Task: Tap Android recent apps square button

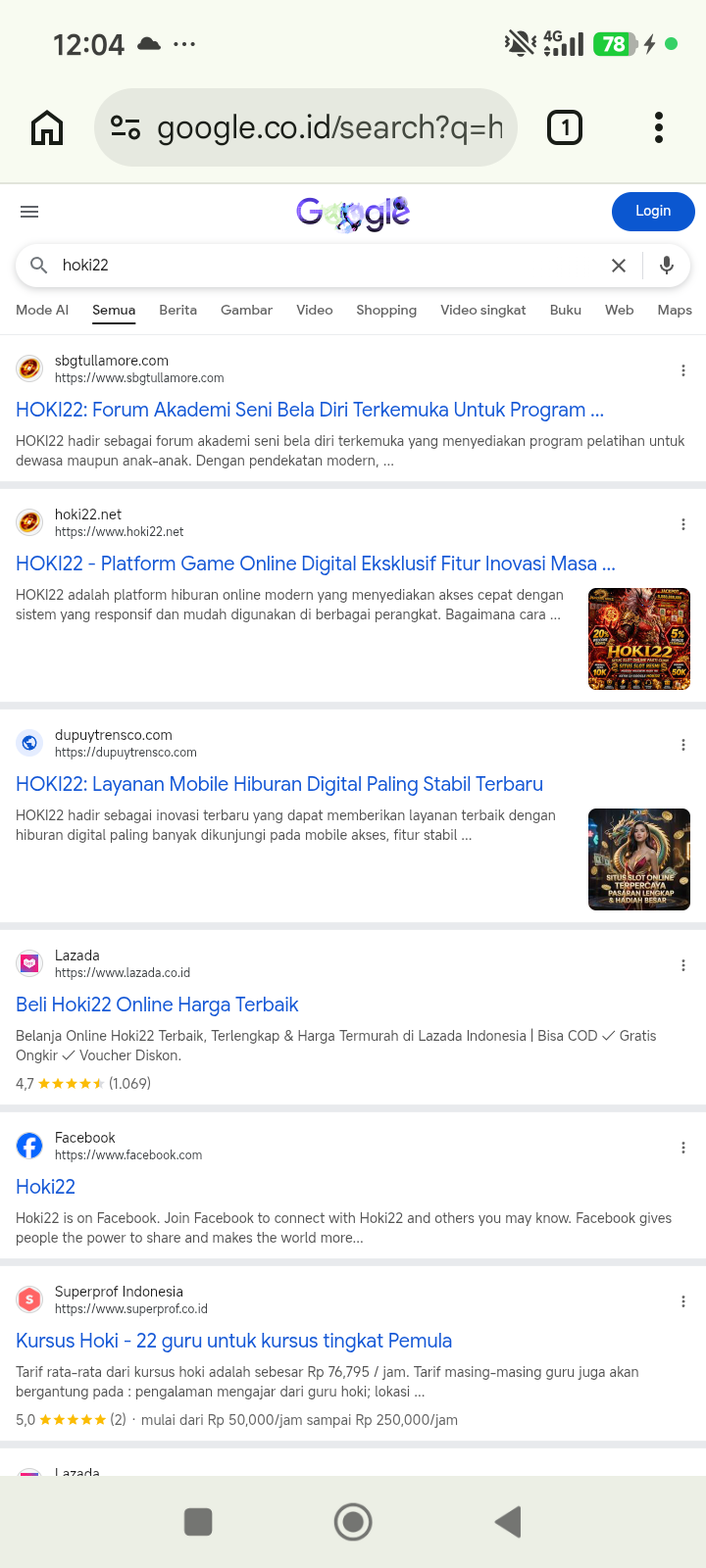Action: point(198,1522)
